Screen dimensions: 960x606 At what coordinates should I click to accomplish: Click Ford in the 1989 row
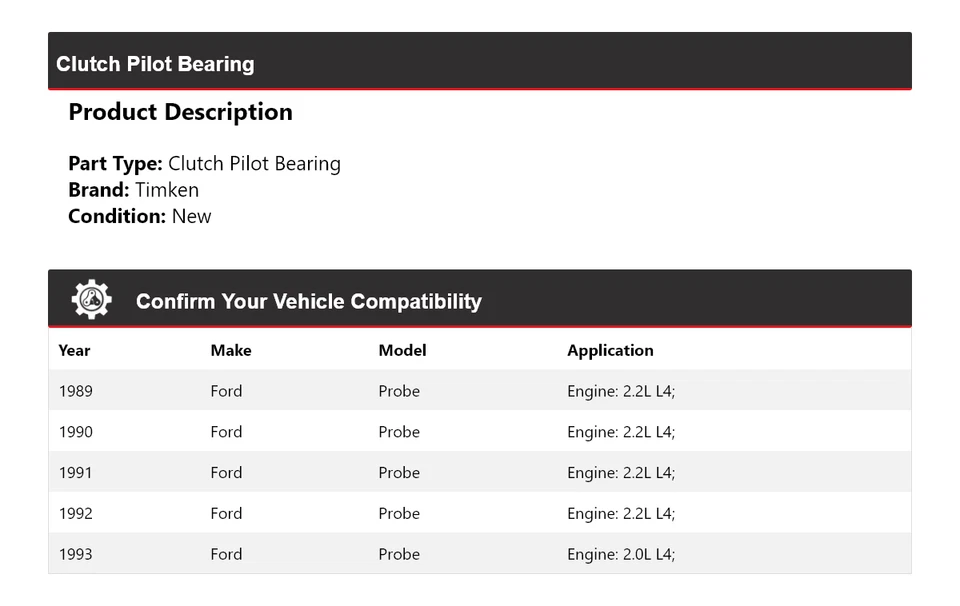click(x=226, y=391)
